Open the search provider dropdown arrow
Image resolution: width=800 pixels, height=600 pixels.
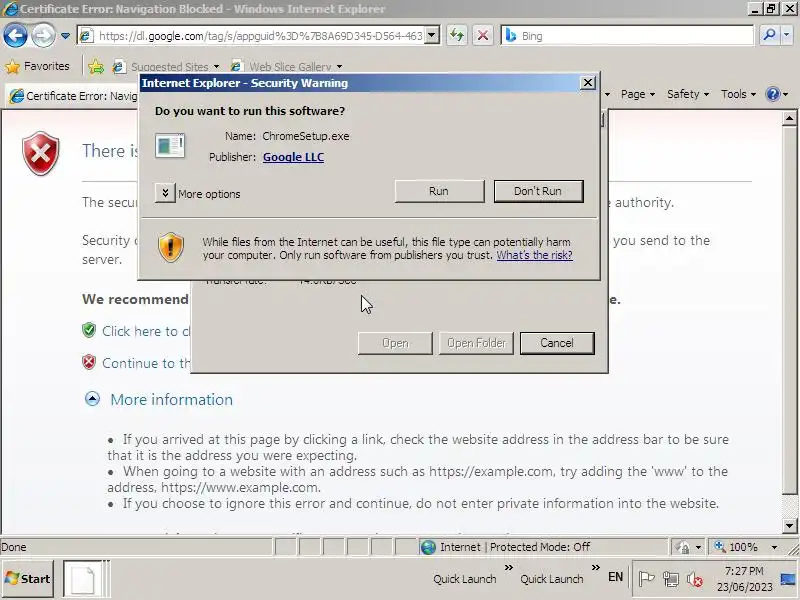786,36
